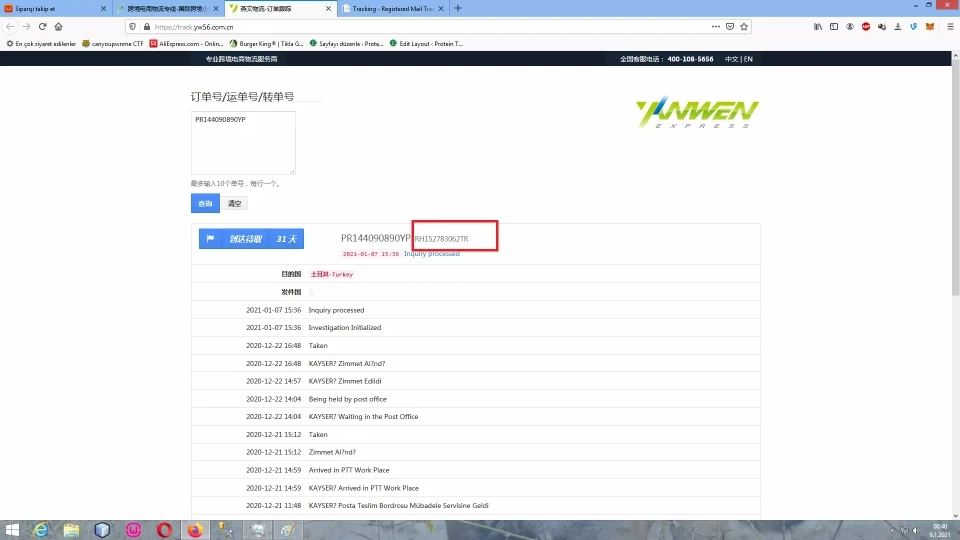960x540 pixels.
Task: Open the Windows Start menu
Action: point(12,530)
